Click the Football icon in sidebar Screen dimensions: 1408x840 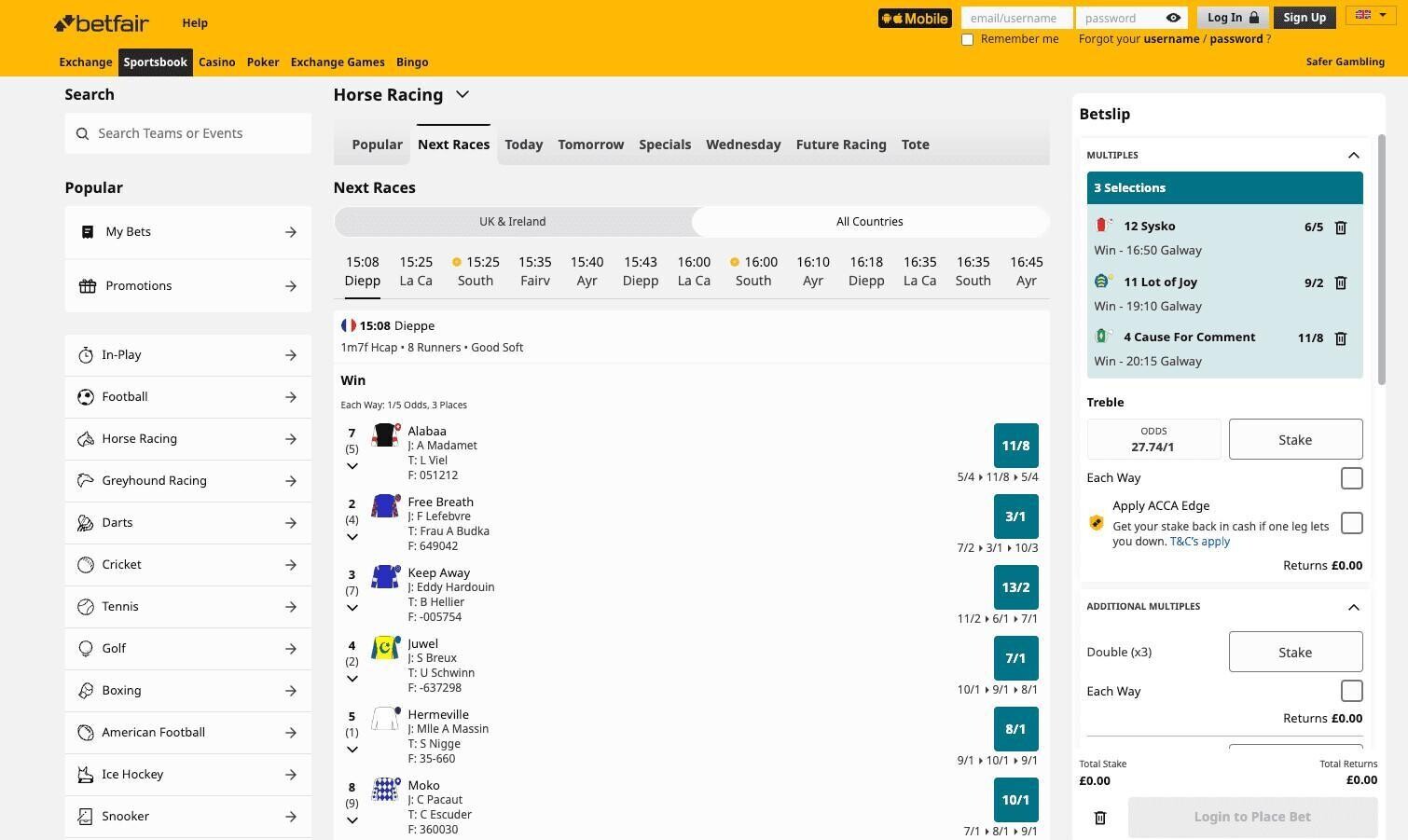(x=86, y=397)
